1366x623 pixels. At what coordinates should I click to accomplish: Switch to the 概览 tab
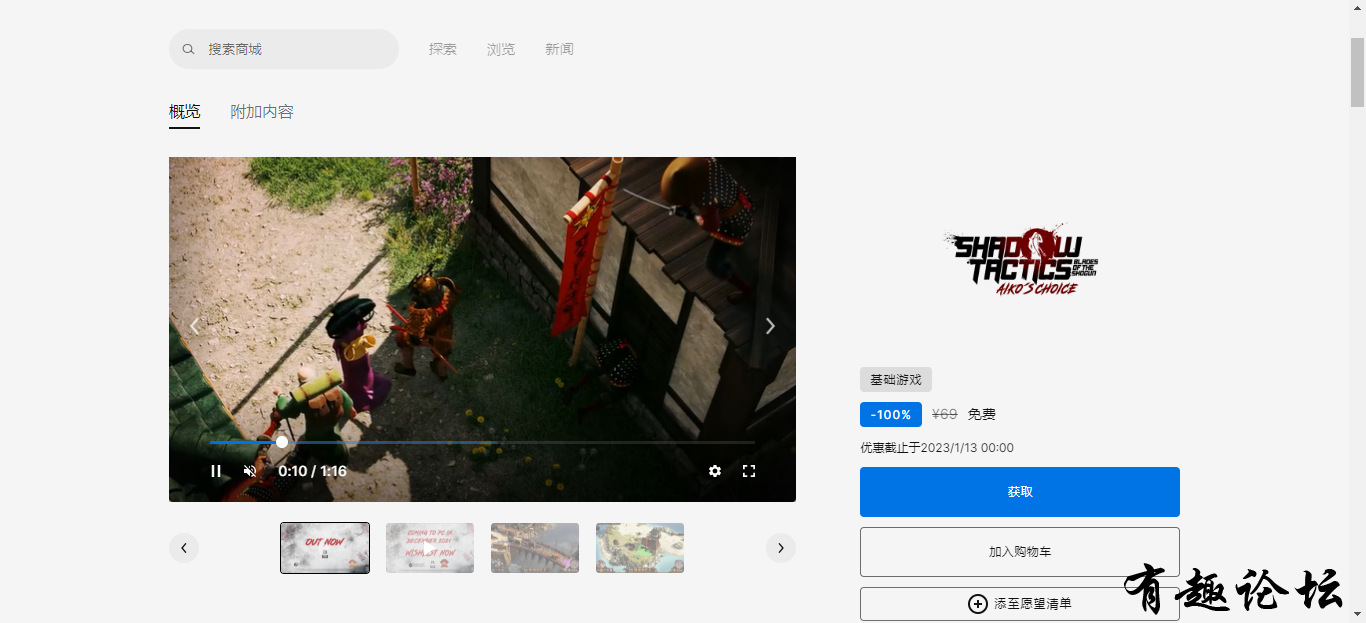(x=184, y=112)
